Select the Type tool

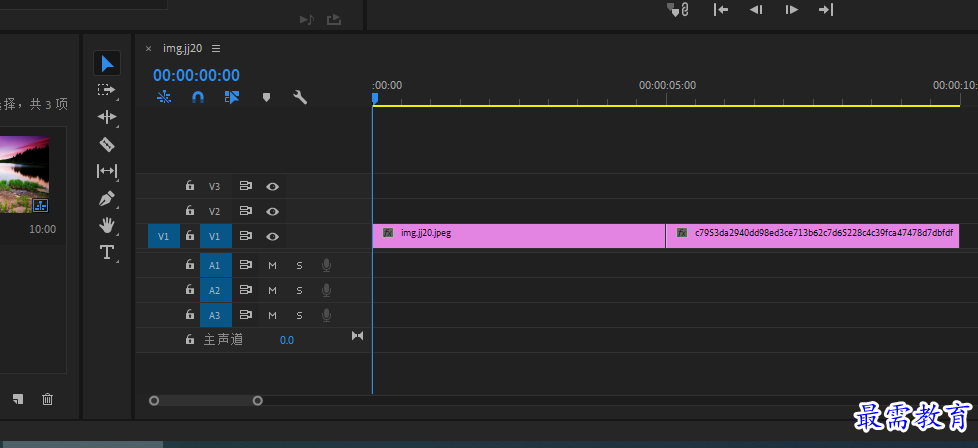pos(107,252)
